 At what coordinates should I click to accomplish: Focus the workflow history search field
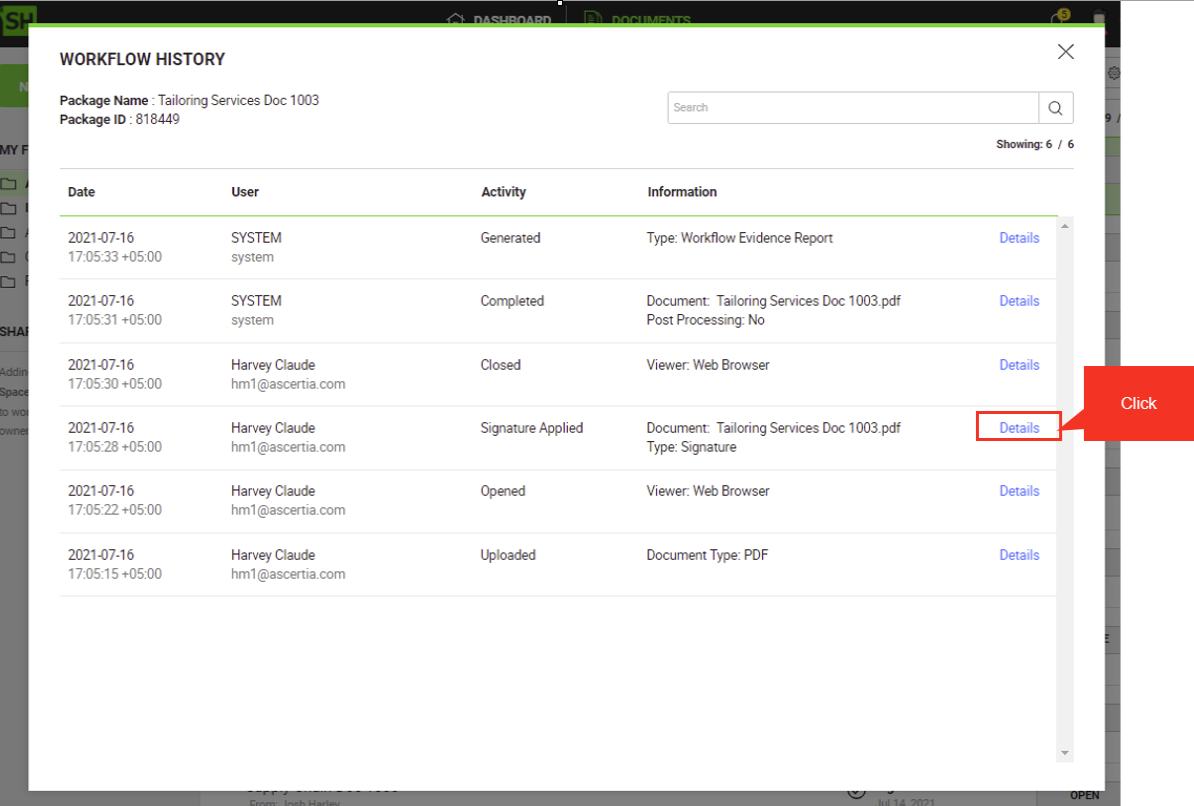pos(853,108)
